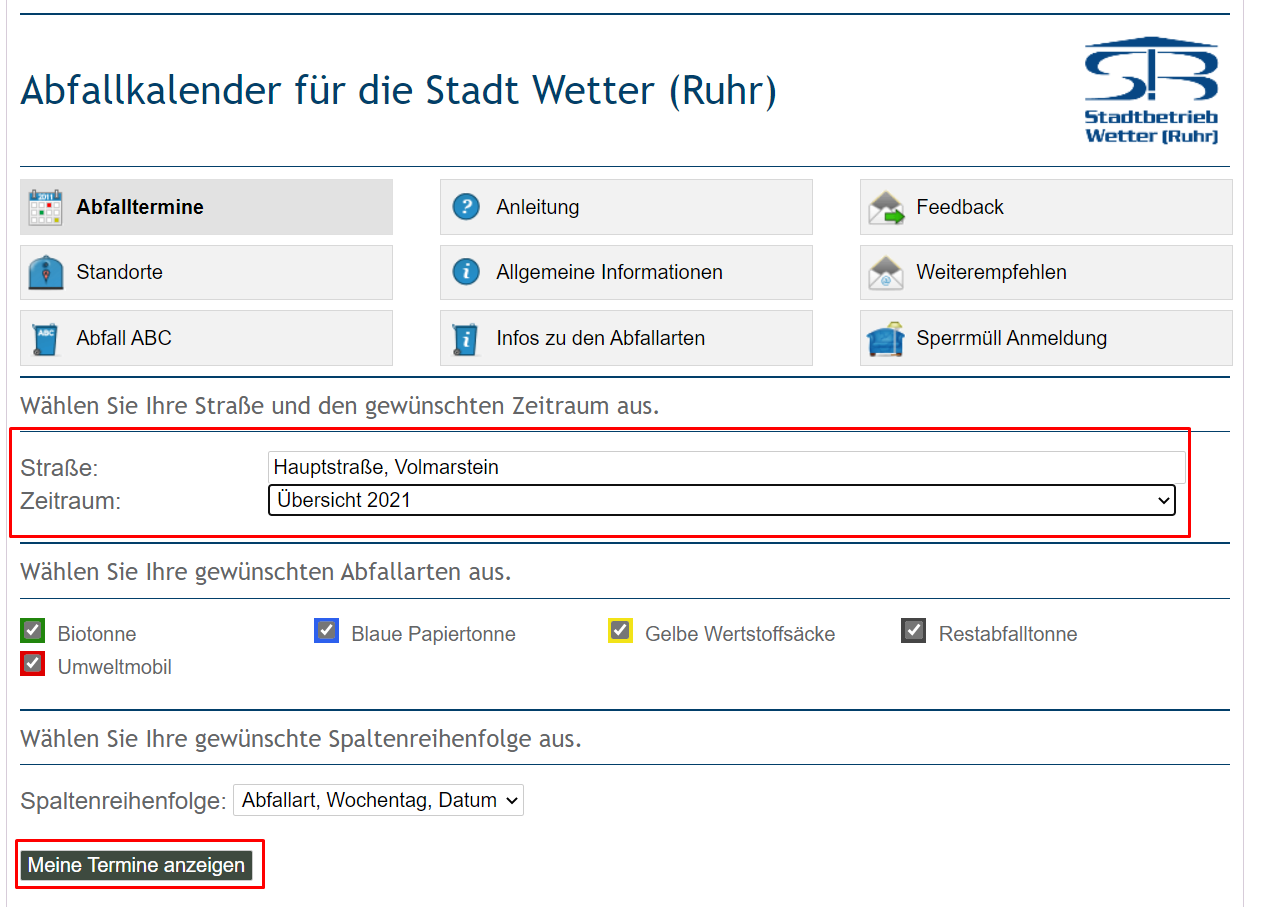Toggle the Umweltmobil checkbox
The image size is (1263, 907).
[33, 664]
